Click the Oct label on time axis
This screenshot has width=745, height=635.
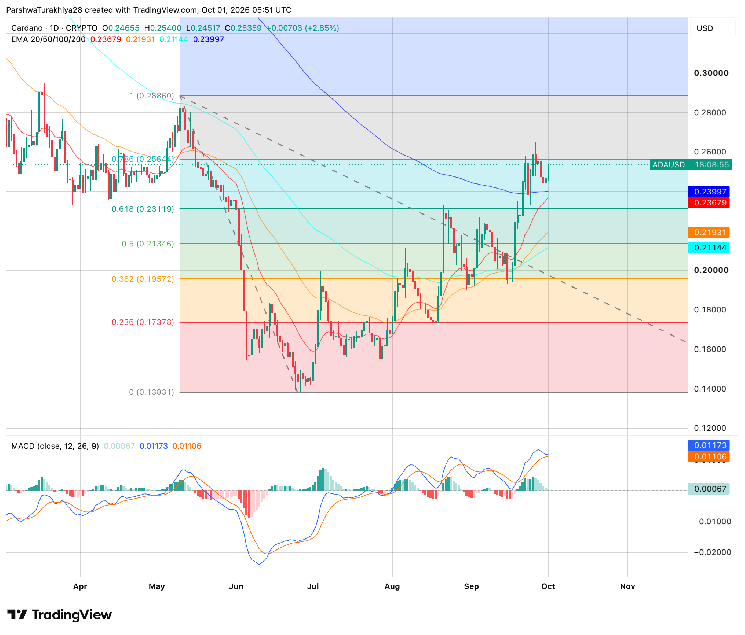click(x=548, y=587)
